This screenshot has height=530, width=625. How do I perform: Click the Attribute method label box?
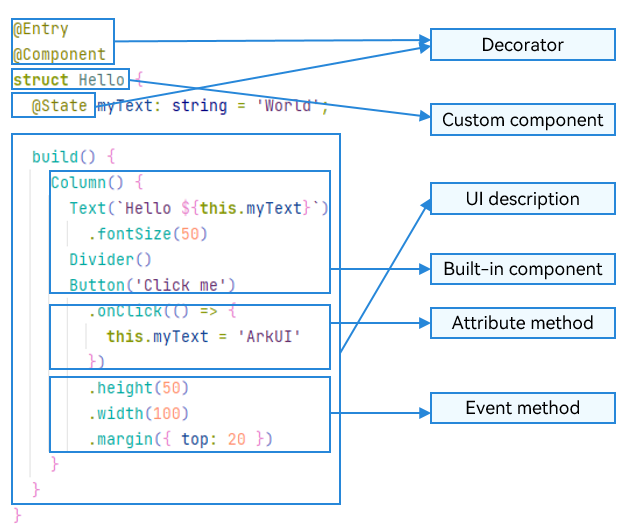click(522, 323)
